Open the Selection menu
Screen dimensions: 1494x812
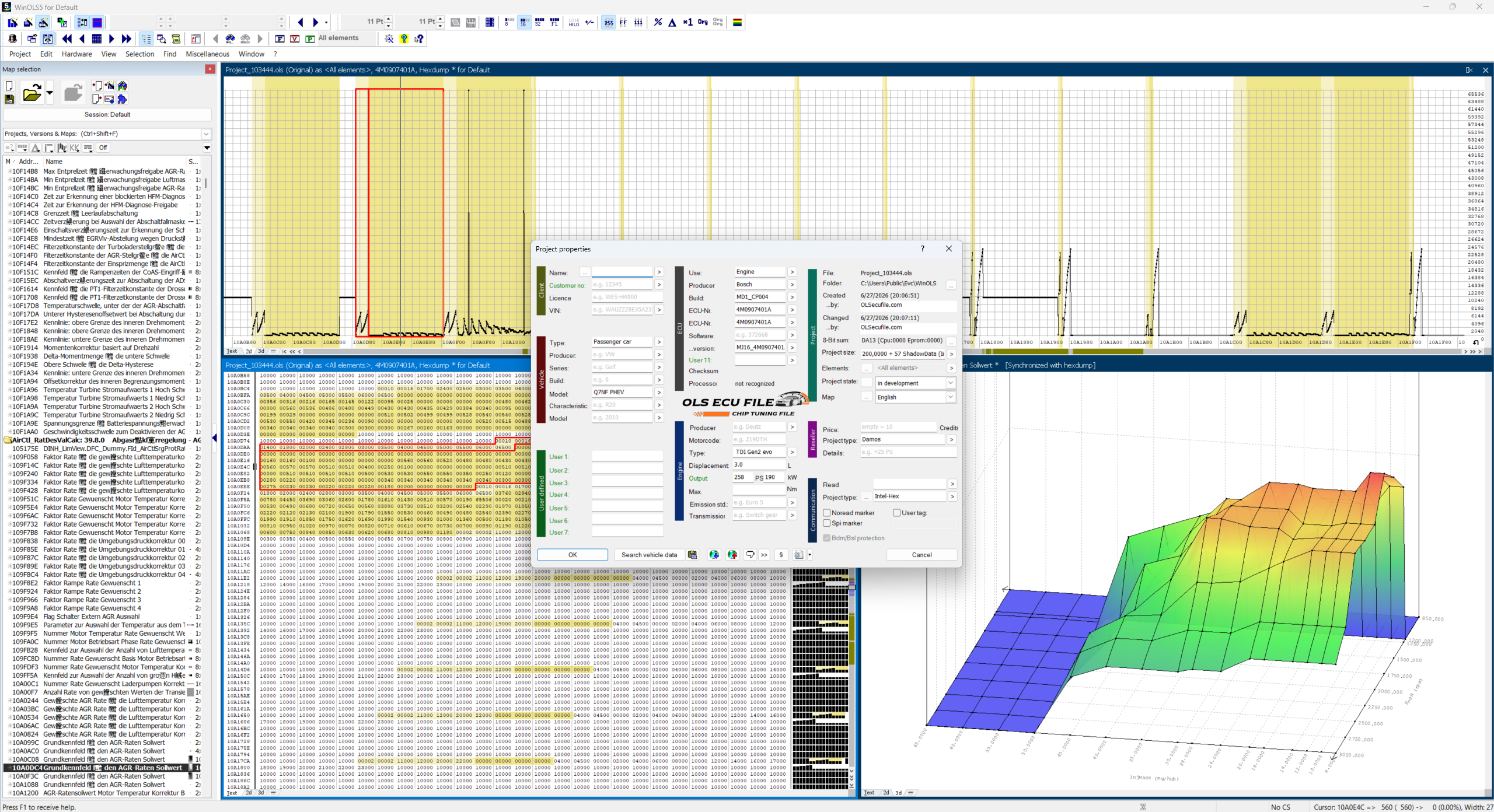(x=139, y=54)
